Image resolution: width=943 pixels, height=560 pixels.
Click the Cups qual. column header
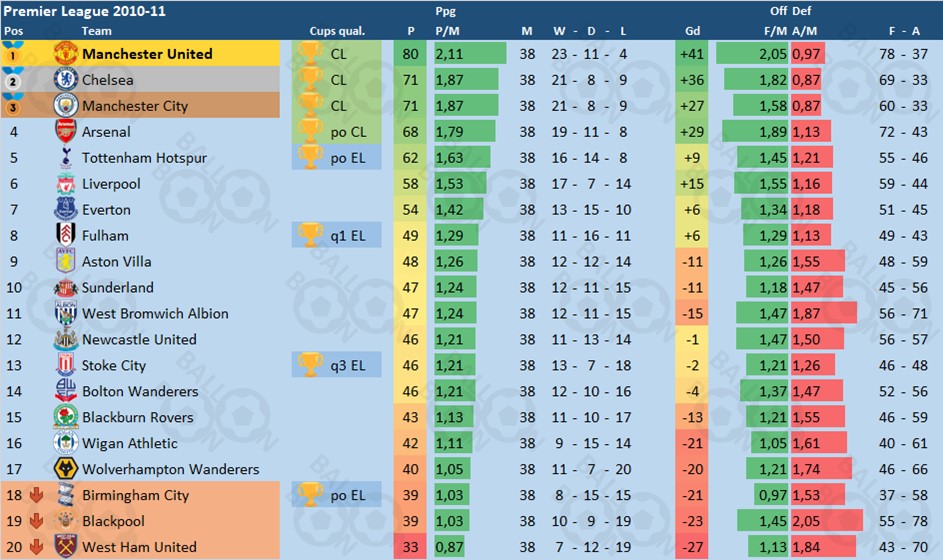click(337, 31)
